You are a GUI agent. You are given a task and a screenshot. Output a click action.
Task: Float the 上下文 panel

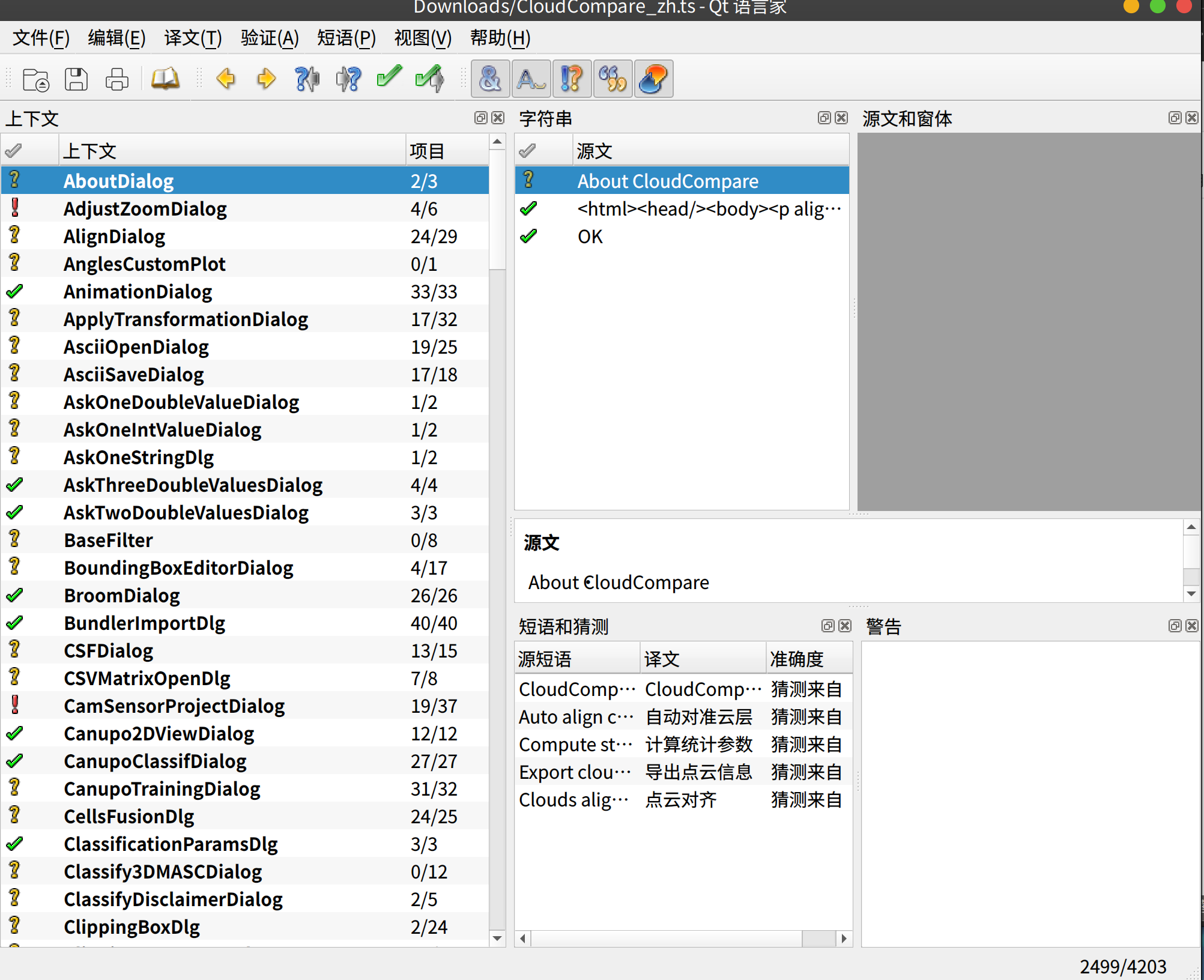(x=480, y=118)
